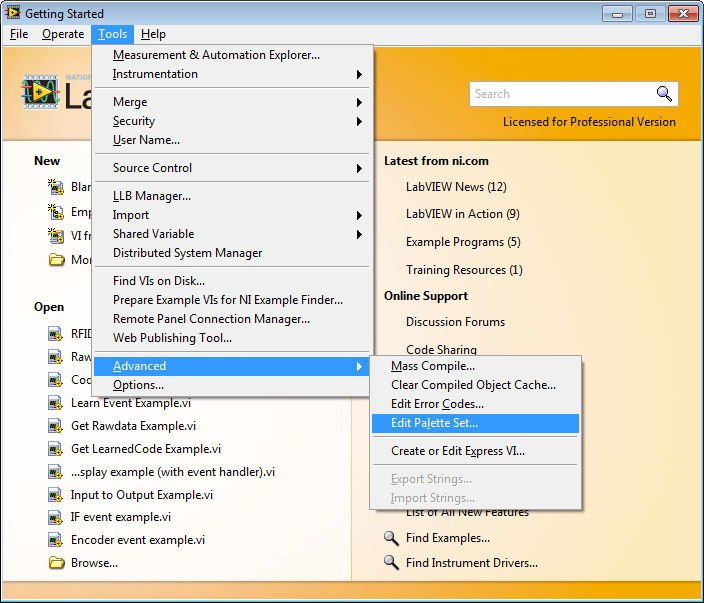Launch the Web Publishing Tool
704x603 pixels.
[x=232, y=338]
